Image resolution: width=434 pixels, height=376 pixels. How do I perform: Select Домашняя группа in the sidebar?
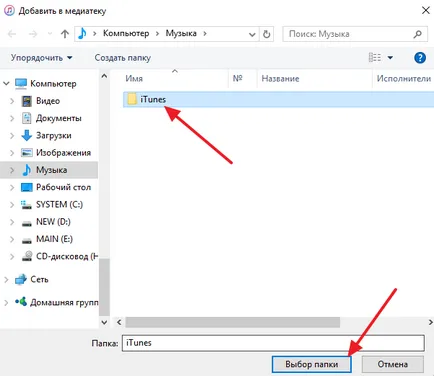(64, 302)
